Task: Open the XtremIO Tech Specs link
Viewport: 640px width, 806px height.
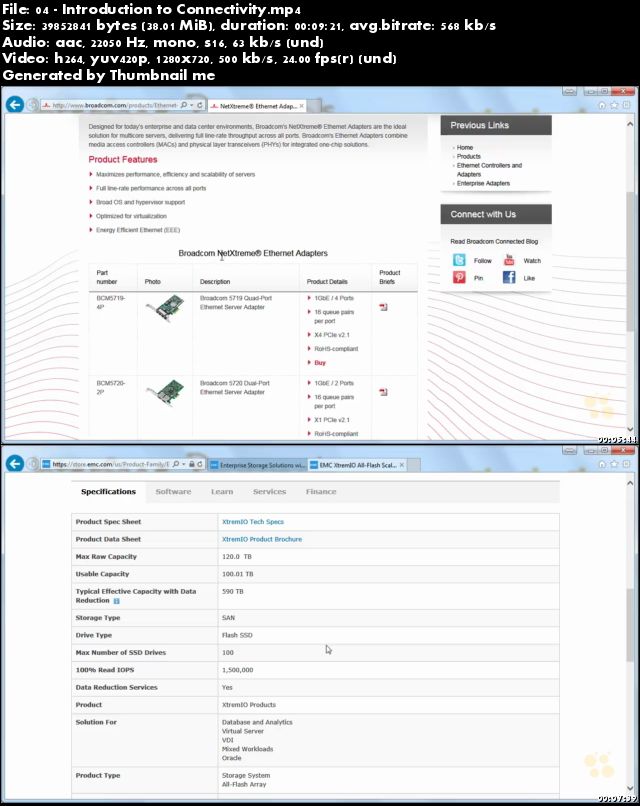Action: (252, 521)
